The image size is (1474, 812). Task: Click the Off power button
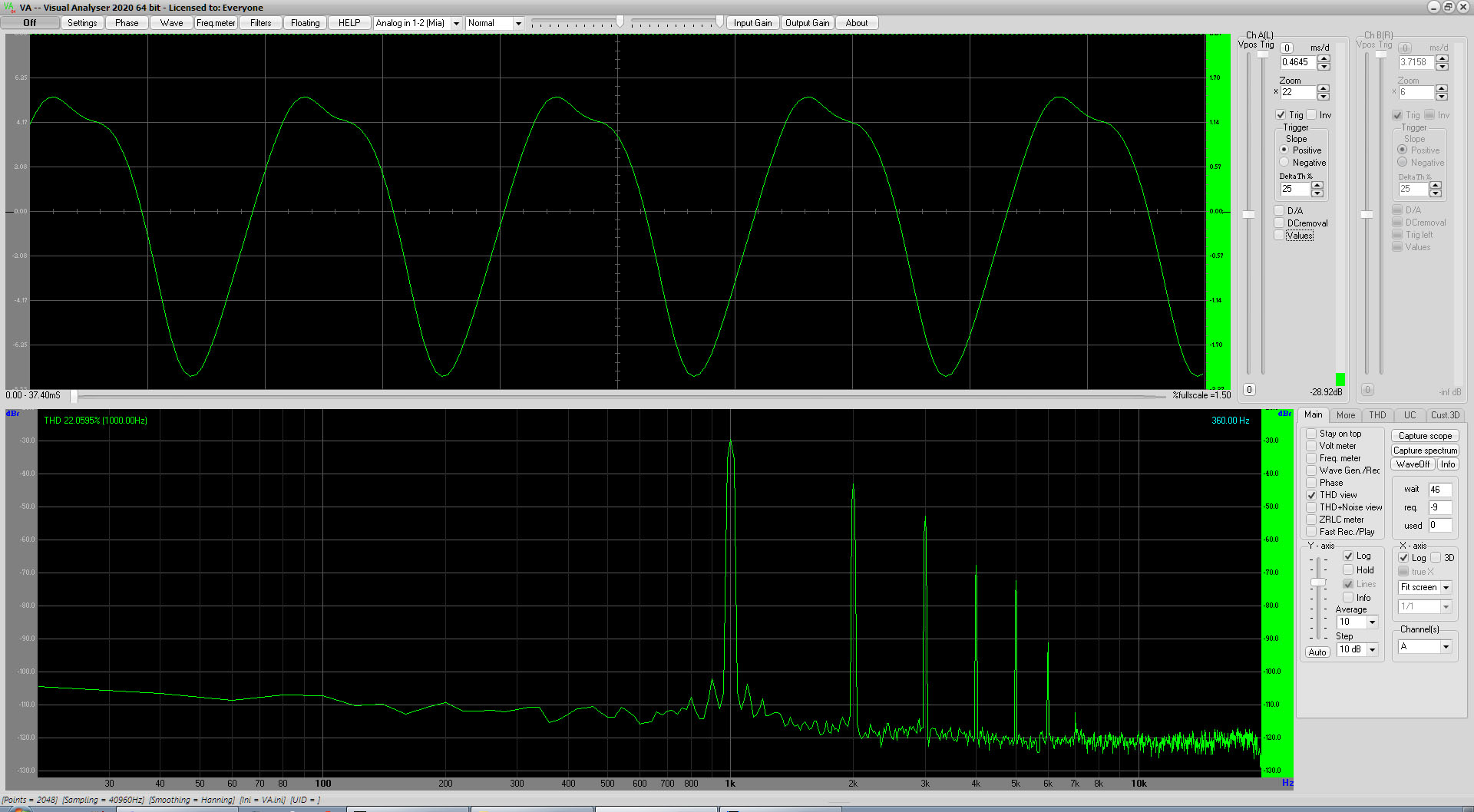pyautogui.click(x=30, y=23)
